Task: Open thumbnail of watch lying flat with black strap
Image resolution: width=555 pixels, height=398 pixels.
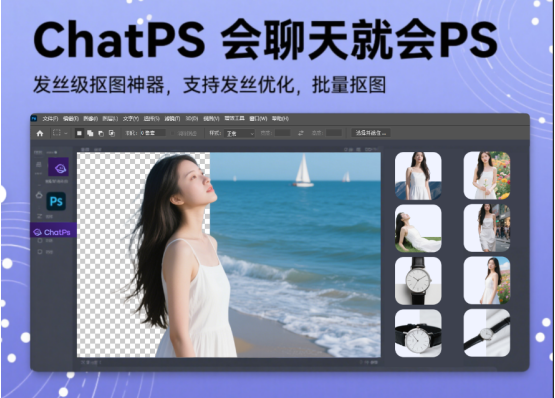Action: point(418,333)
